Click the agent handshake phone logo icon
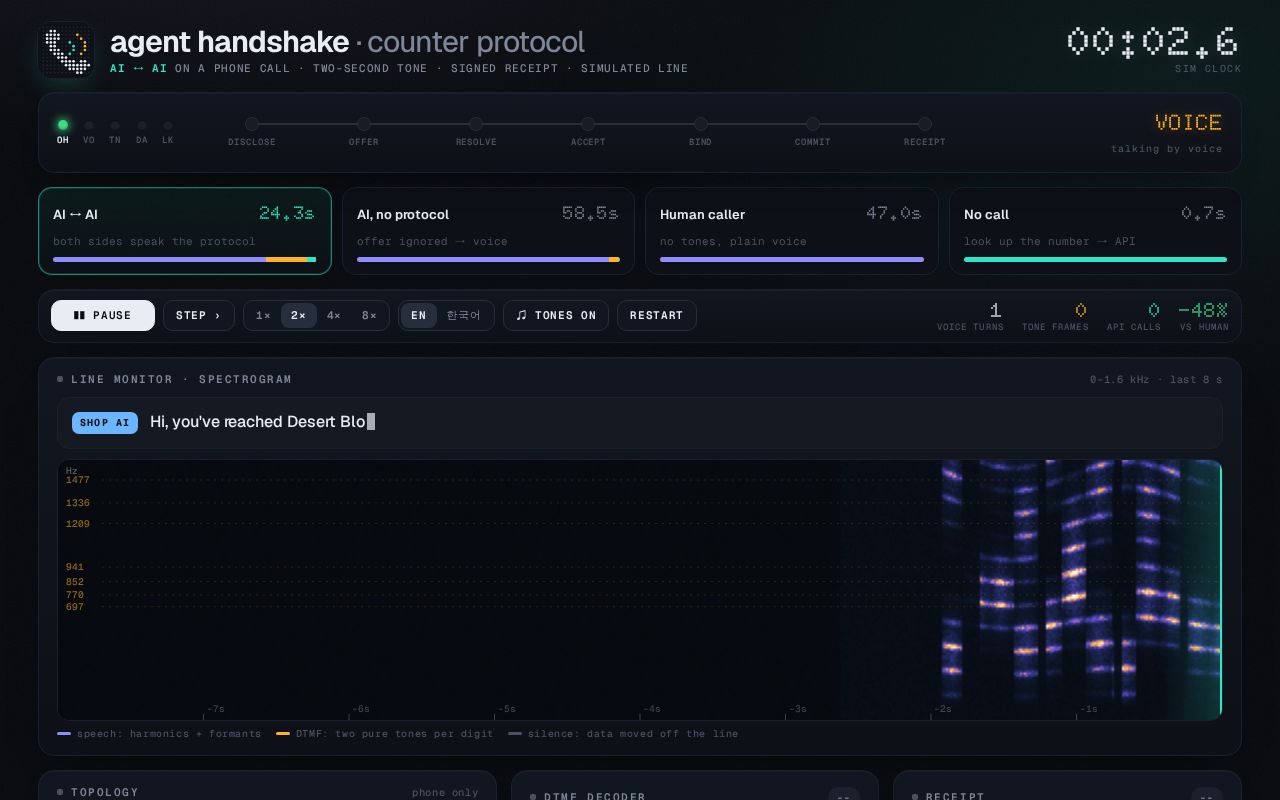1280x800 pixels. coord(66,50)
